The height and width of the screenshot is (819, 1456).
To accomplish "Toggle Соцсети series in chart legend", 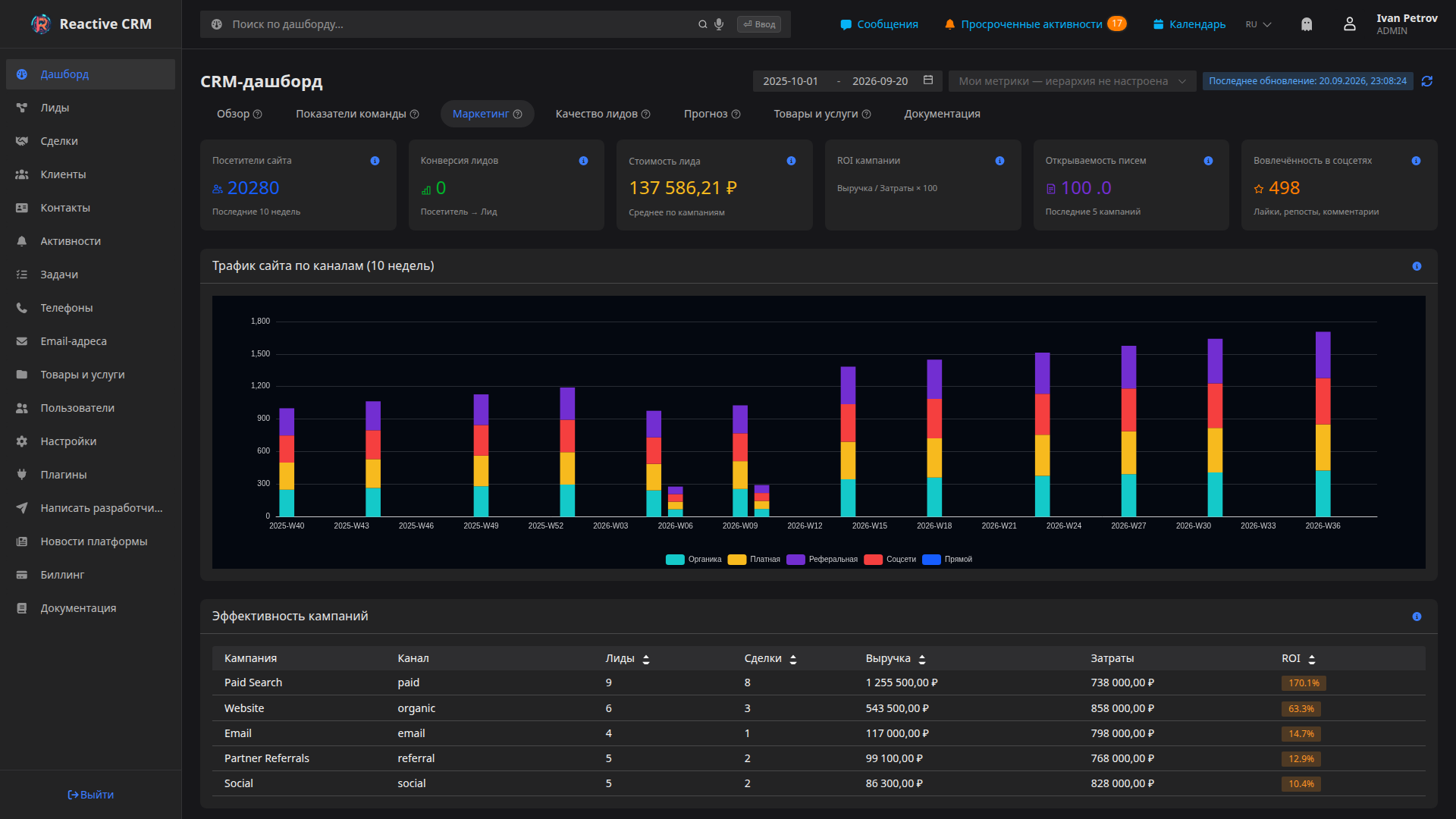I will point(890,560).
